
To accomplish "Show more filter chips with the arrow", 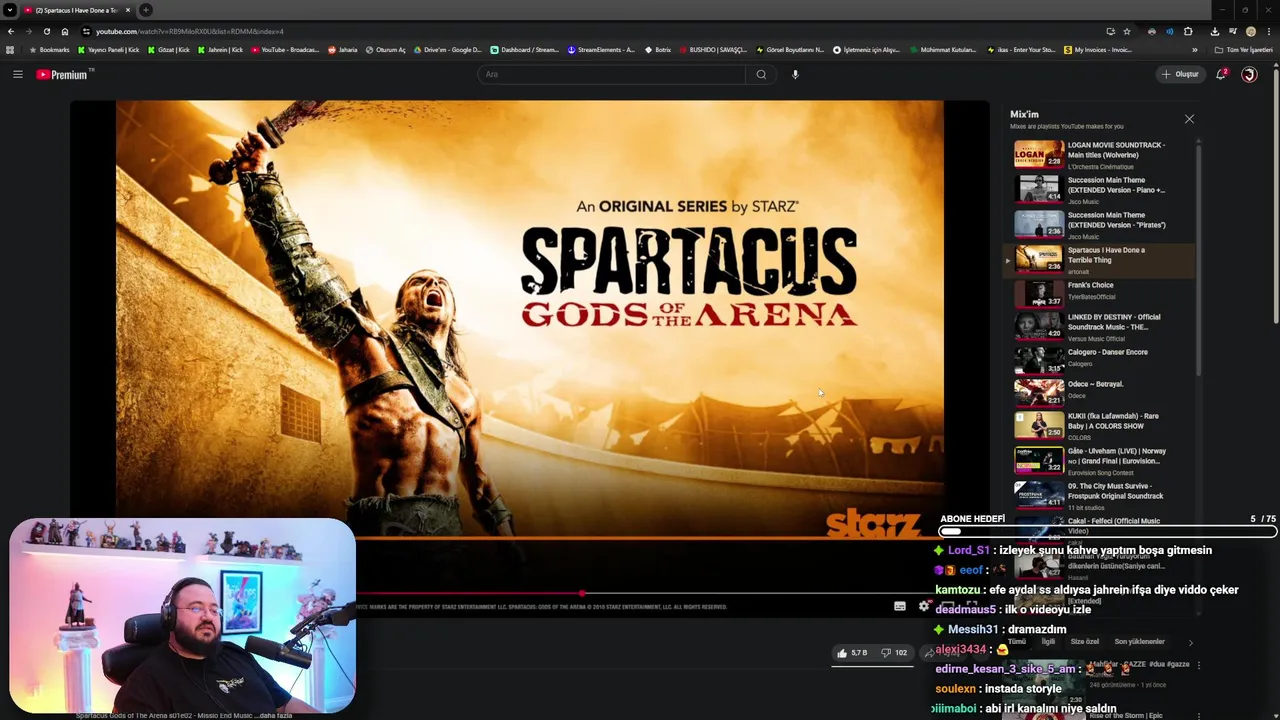I will [x=1190, y=642].
